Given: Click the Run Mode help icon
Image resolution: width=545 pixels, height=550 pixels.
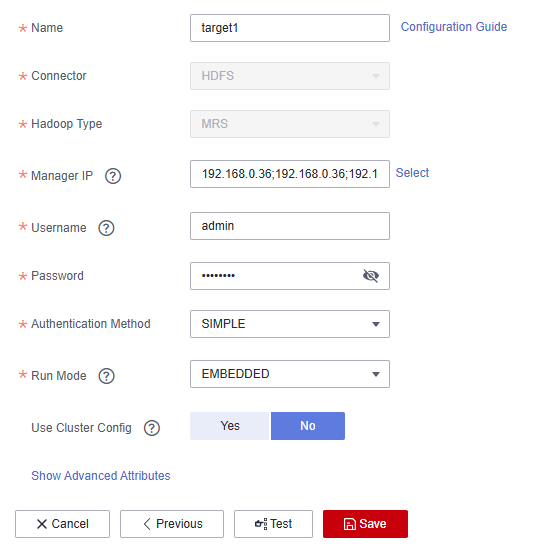Looking at the screenshot, I should coord(106,376).
